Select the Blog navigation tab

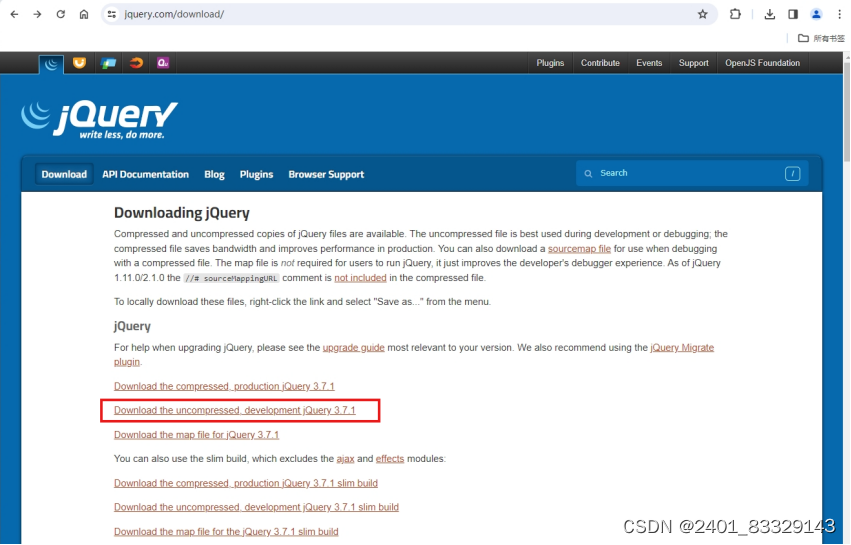[214, 174]
